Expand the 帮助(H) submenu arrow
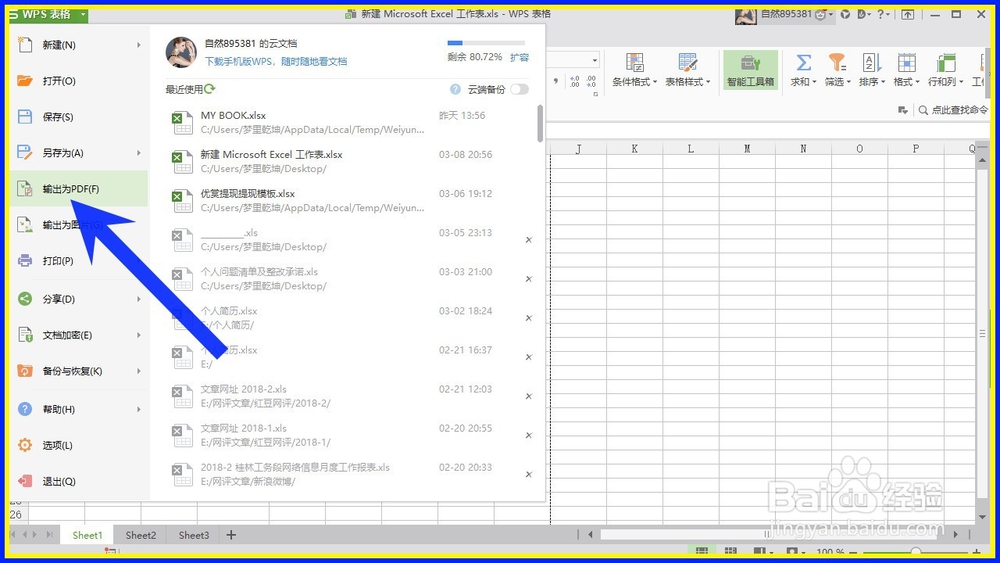The image size is (1000, 563). point(138,409)
